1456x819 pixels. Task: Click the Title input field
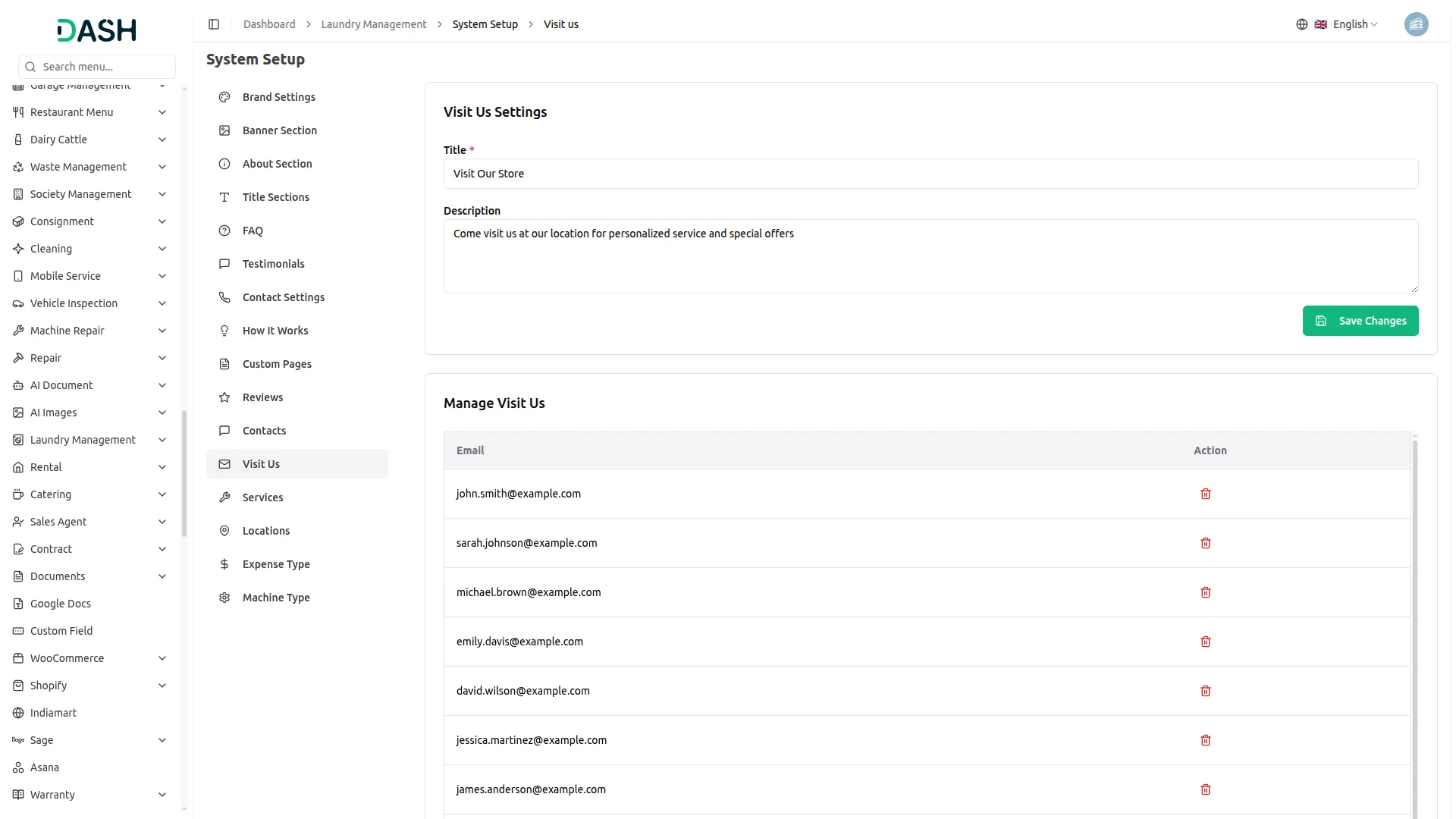click(930, 174)
